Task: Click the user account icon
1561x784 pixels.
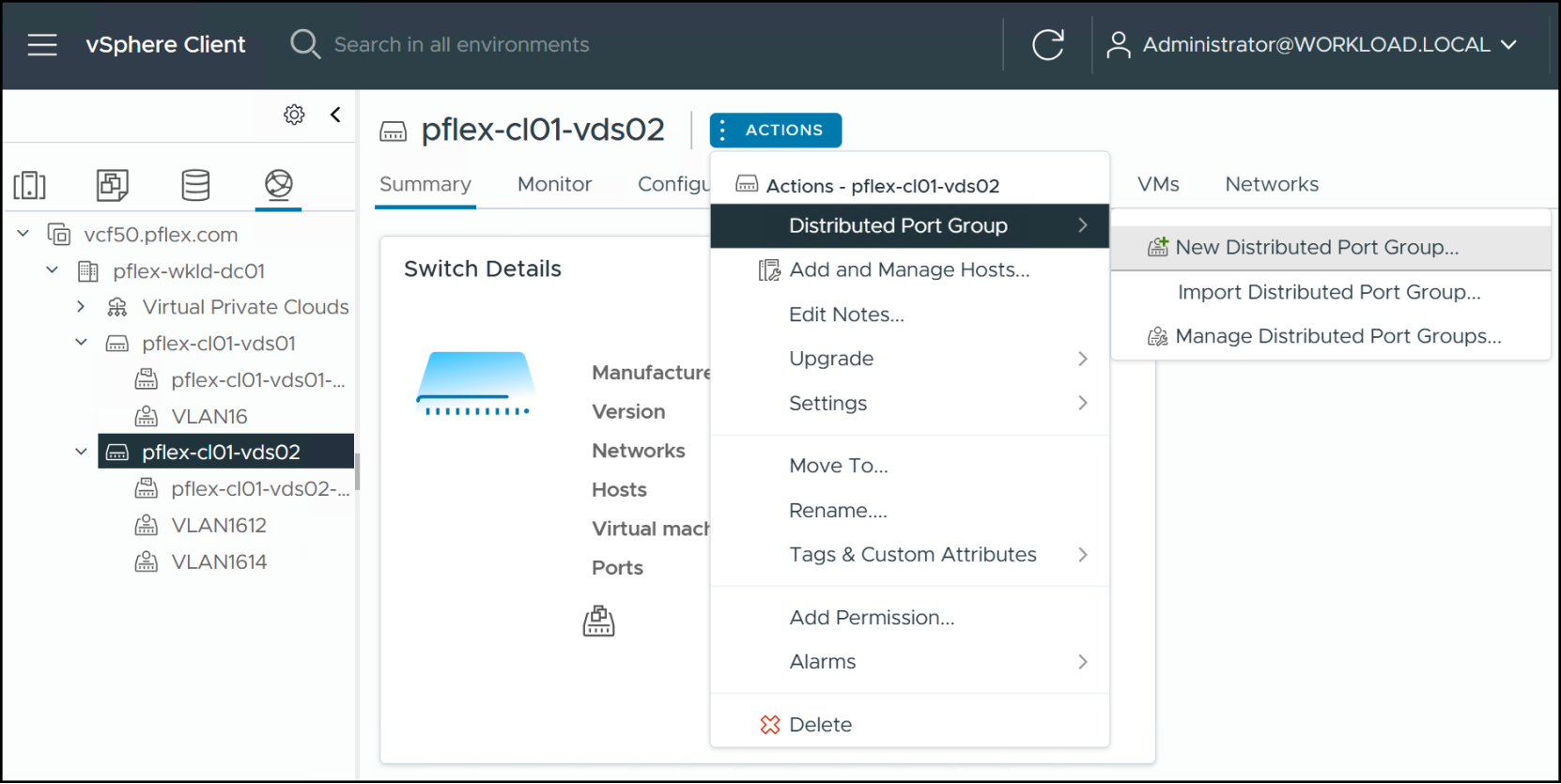Action: pyautogui.click(x=1118, y=44)
